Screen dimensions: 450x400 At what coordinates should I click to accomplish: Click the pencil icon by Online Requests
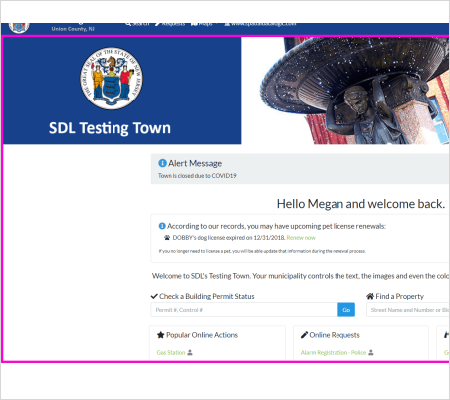304,335
